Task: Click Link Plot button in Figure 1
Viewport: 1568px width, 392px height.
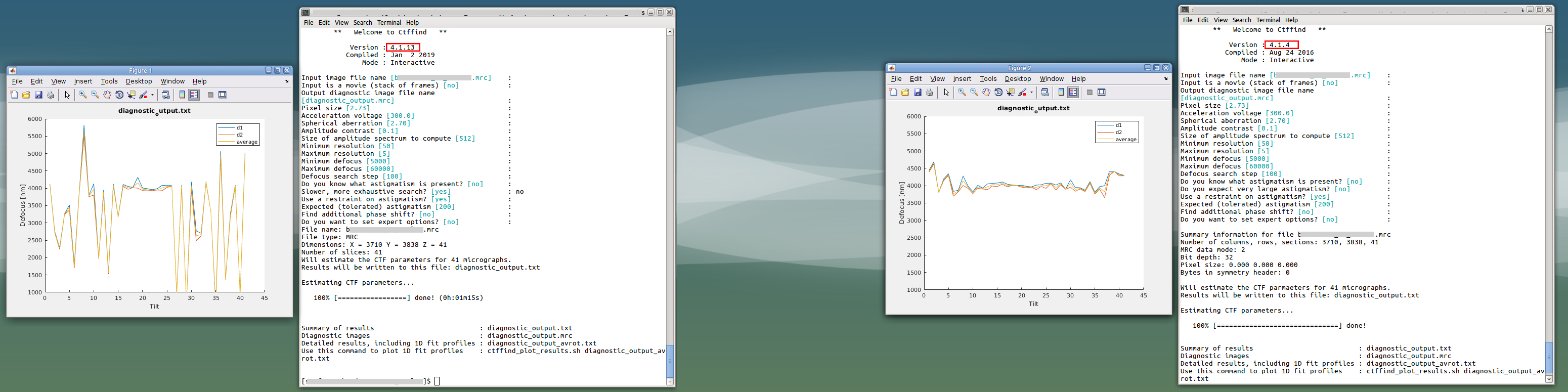Action: 165,95
